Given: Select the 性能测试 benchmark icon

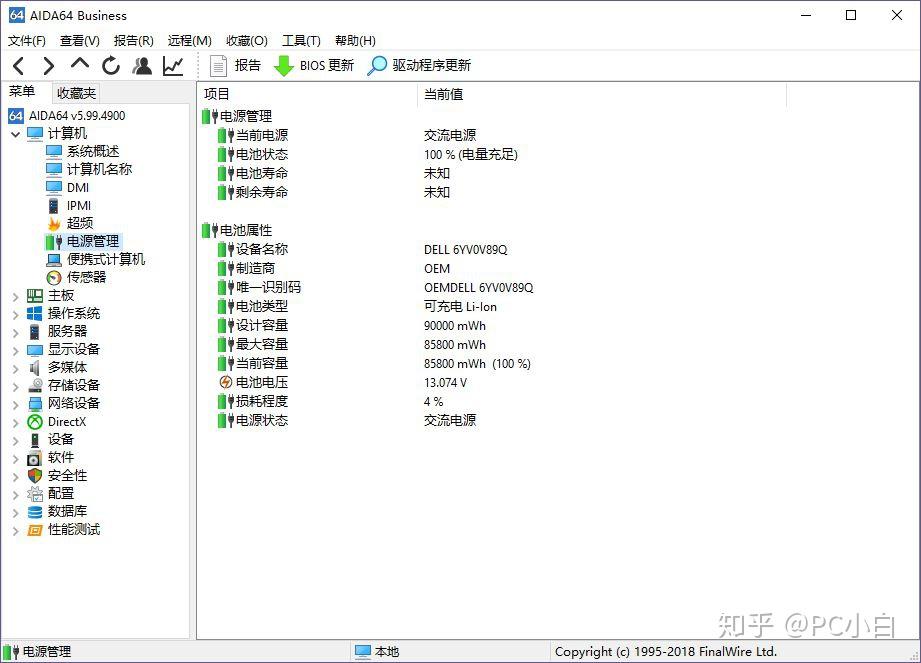Looking at the screenshot, I should (34, 529).
